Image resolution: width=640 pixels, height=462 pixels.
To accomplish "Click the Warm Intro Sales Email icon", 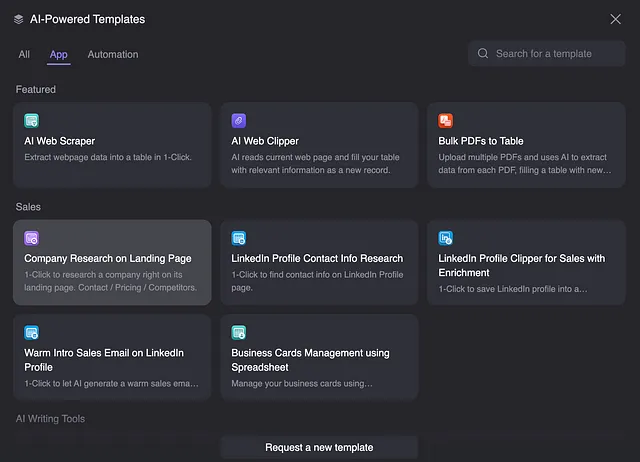I will tap(31, 333).
